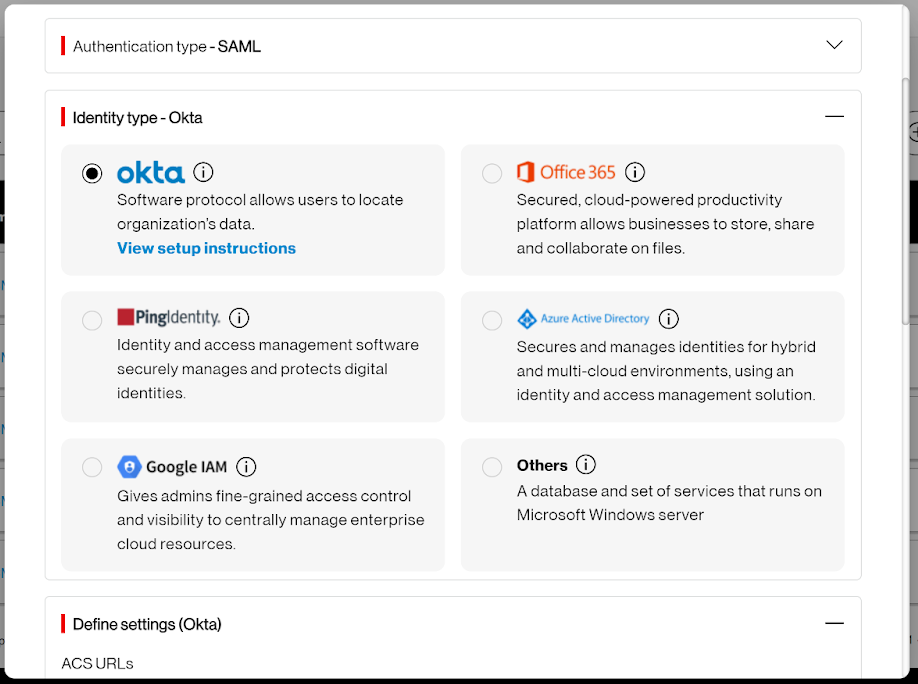Click the Identity type - Okta heading
This screenshot has height=684, width=918.
click(x=138, y=118)
